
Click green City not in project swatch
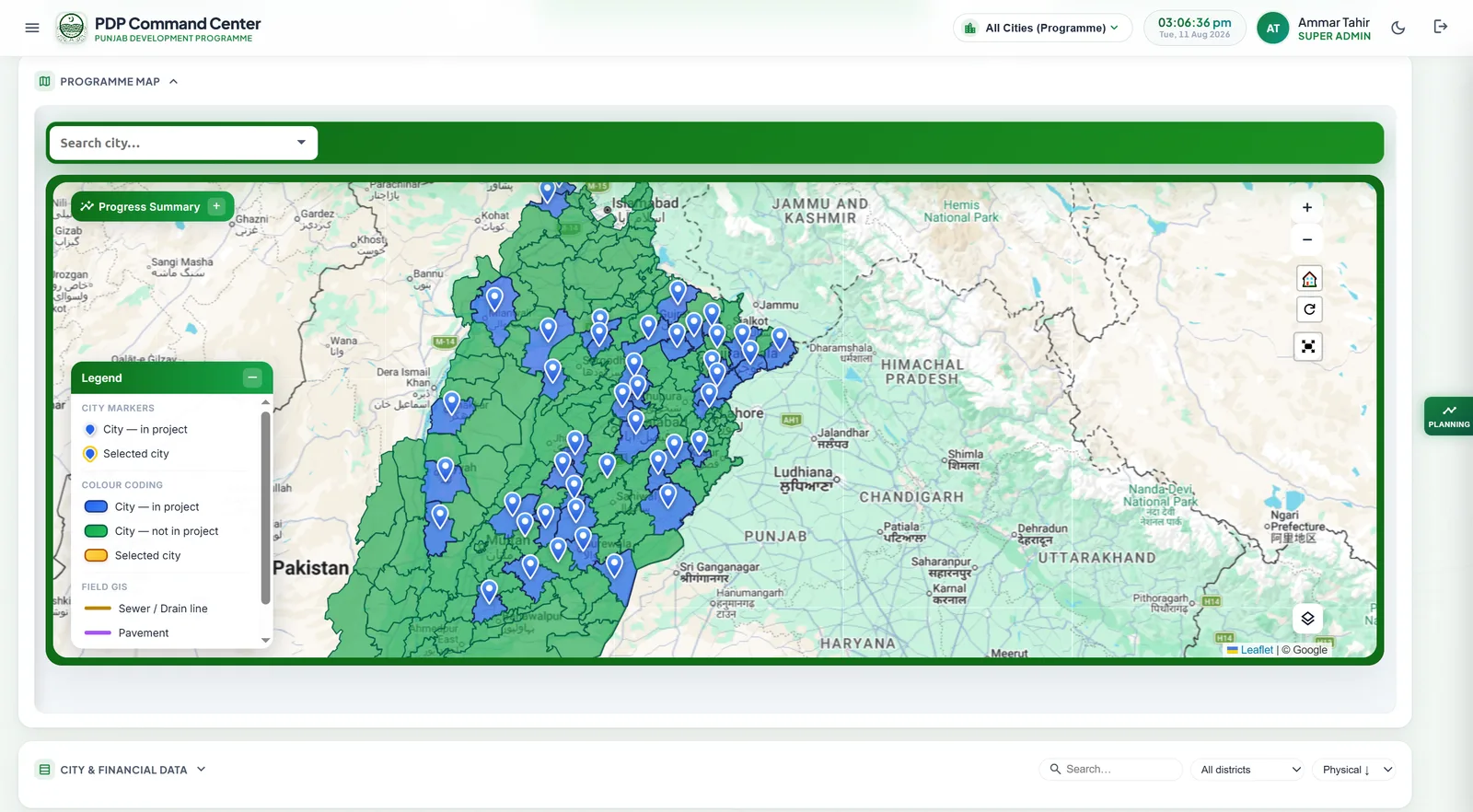point(96,531)
